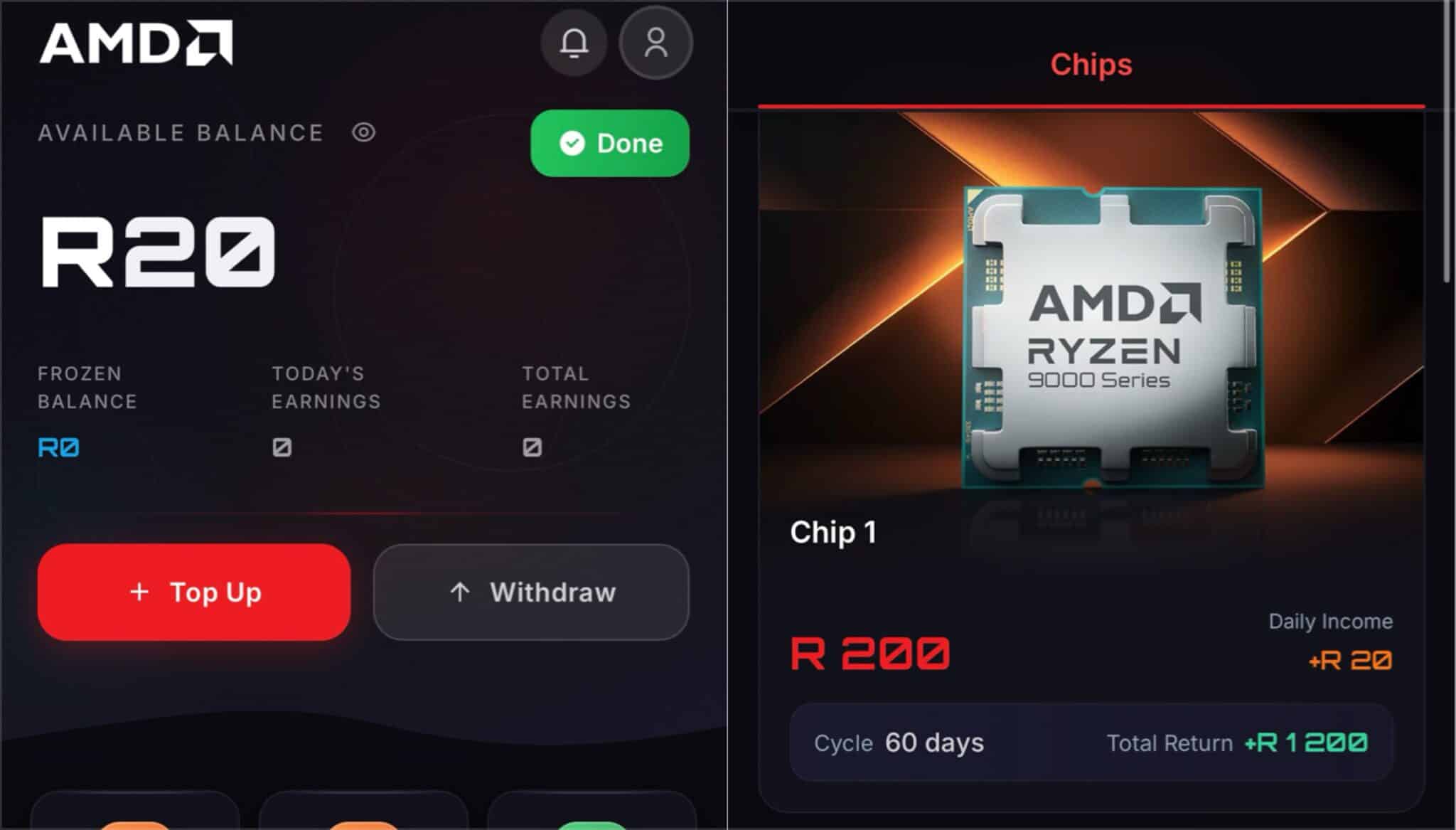
Task: Click the plus icon on Top Up
Action: click(140, 592)
